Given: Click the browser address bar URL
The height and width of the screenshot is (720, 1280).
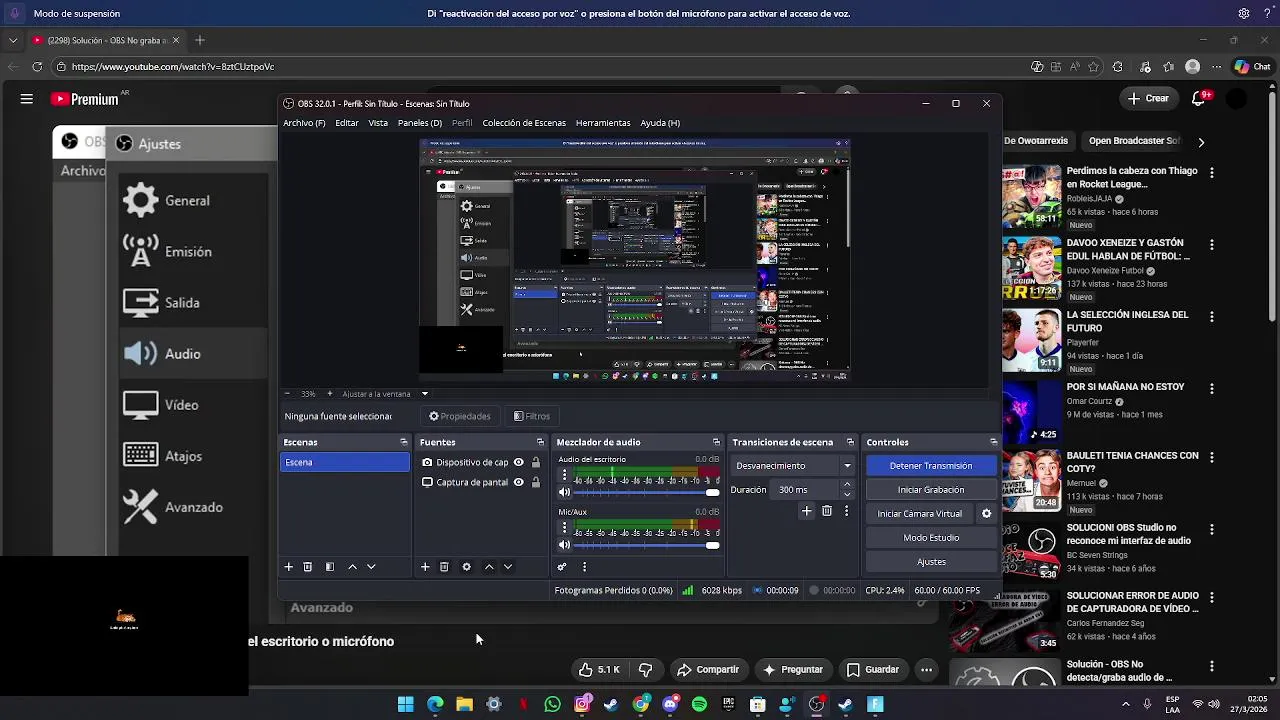Looking at the screenshot, I should point(173,67).
